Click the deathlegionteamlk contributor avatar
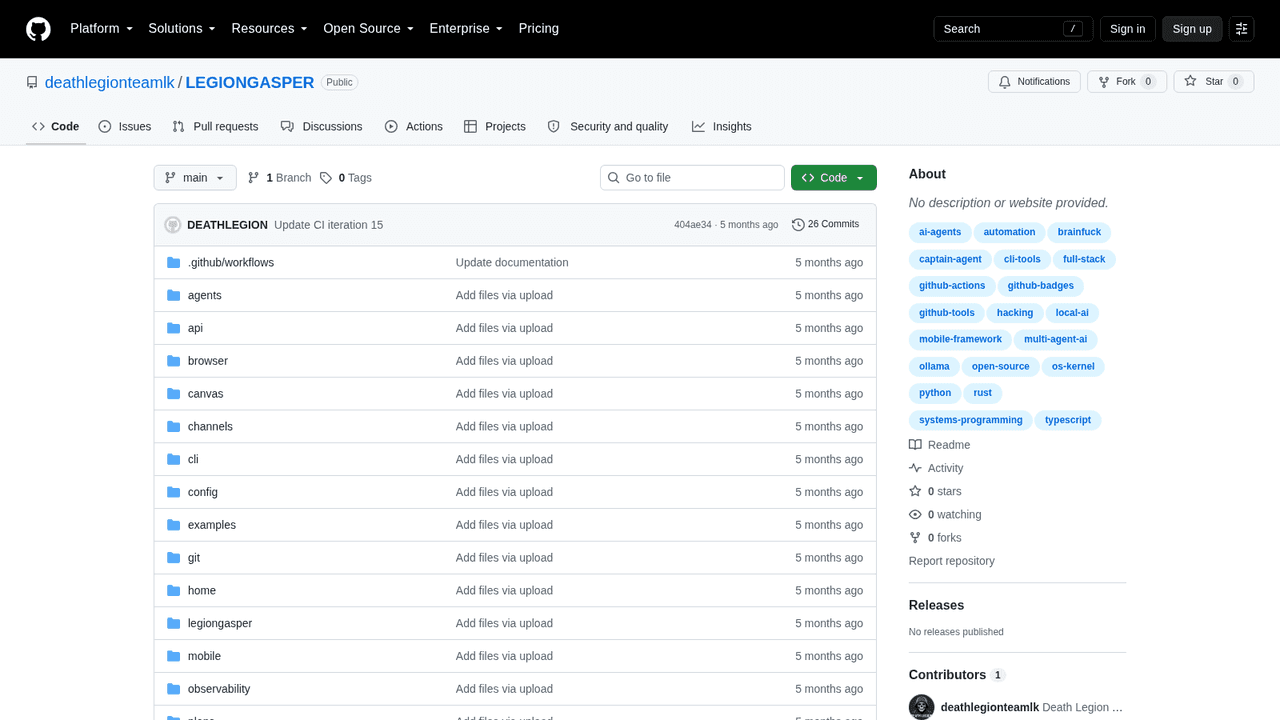The height and width of the screenshot is (720, 1280). tap(922, 707)
